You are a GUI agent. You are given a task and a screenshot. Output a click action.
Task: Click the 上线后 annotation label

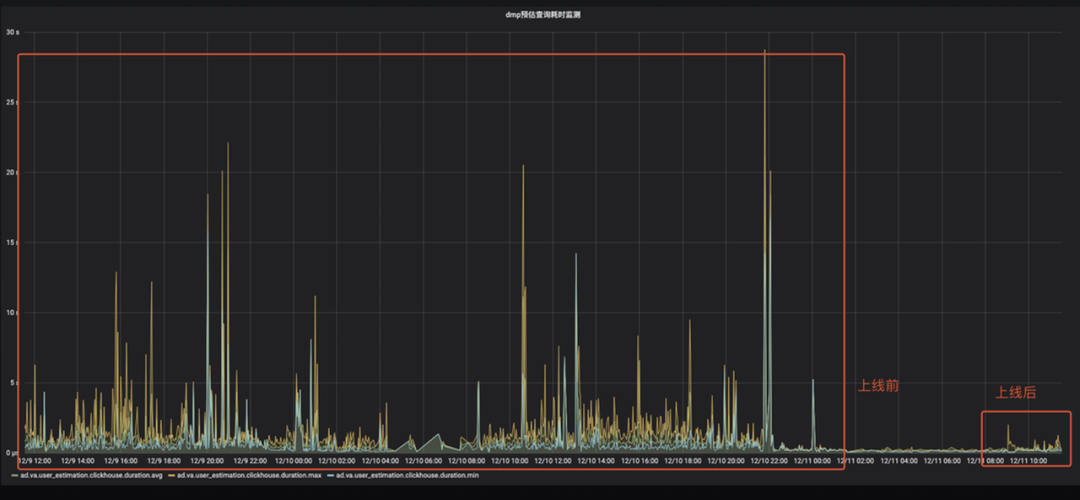[1015, 393]
